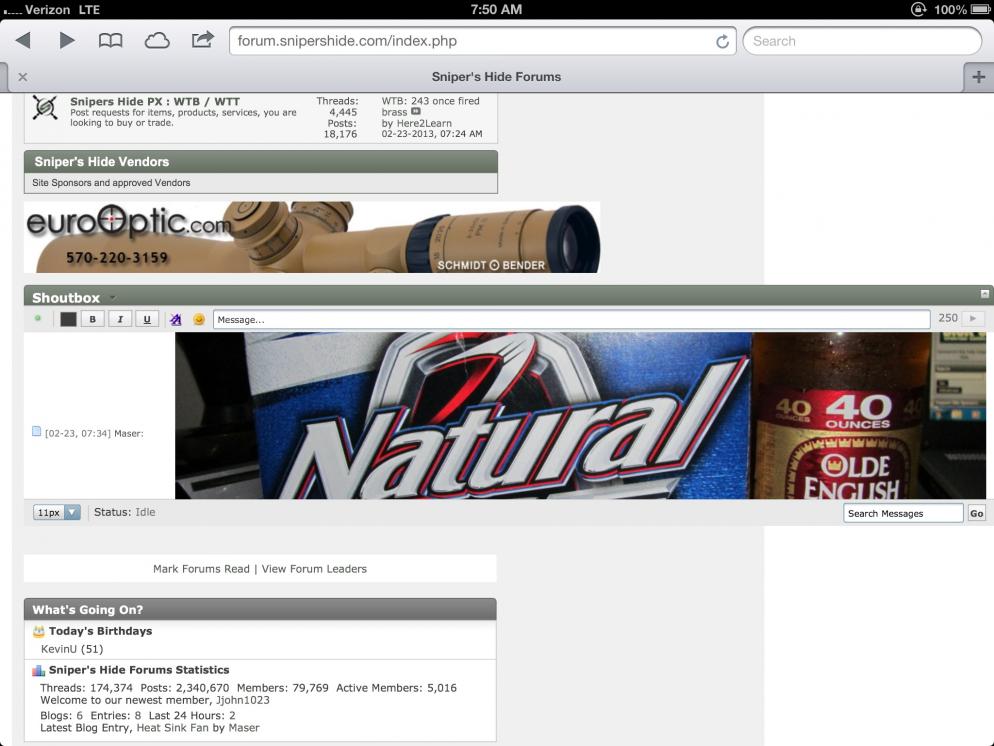Go back with the Safari back arrow
Image resolution: width=994 pixels, height=746 pixels.
[x=23, y=41]
